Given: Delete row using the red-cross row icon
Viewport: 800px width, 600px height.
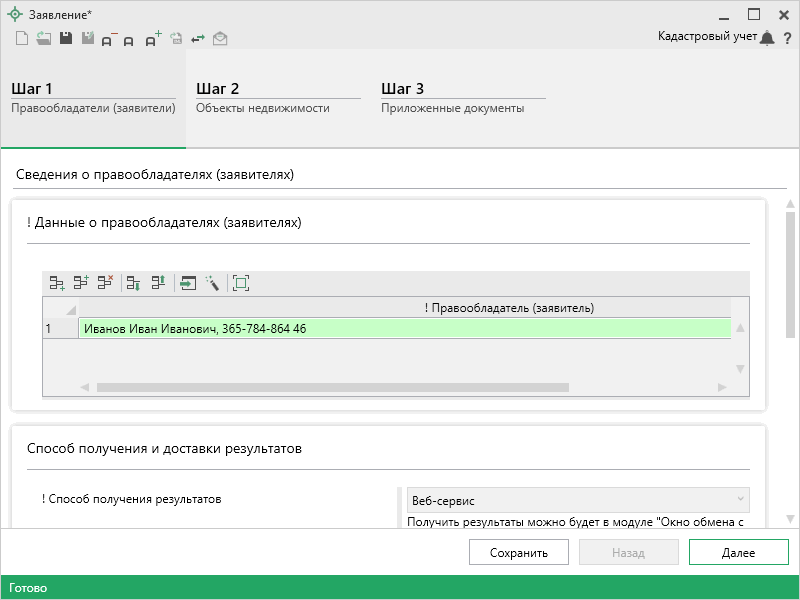Looking at the screenshot, I should point(104,283).
